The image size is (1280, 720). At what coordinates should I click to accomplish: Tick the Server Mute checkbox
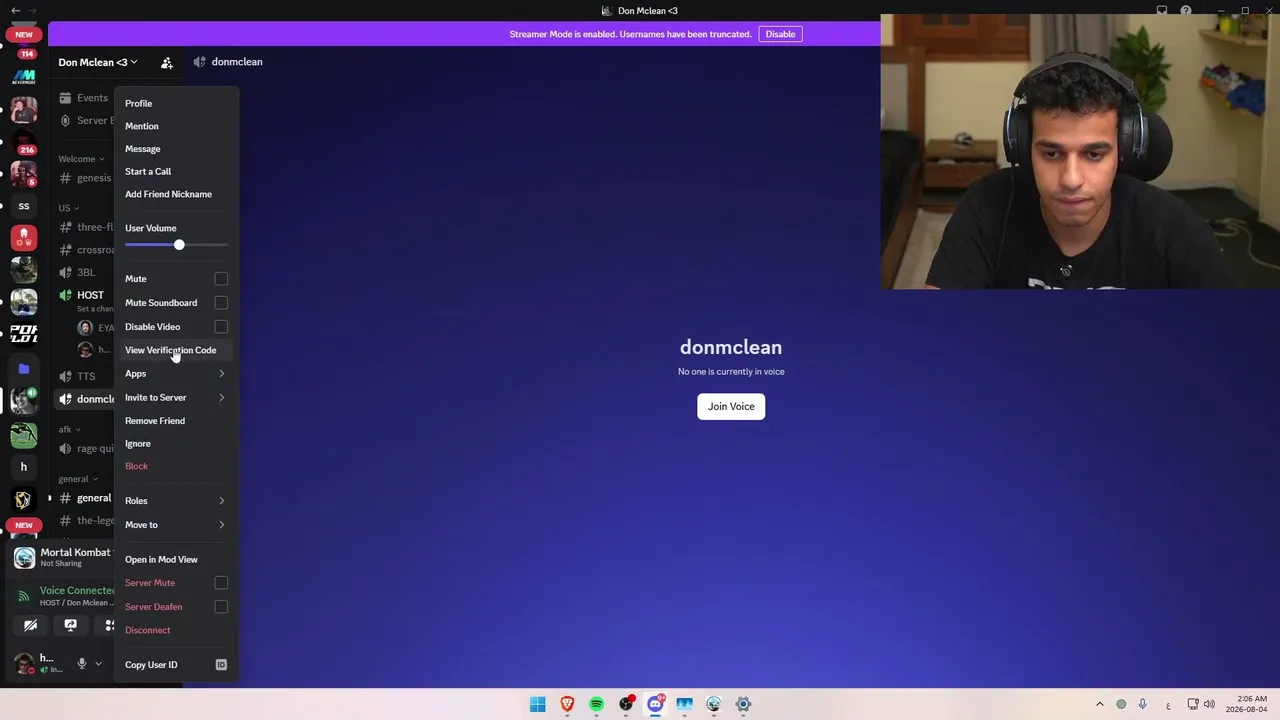tap(221, 583)
